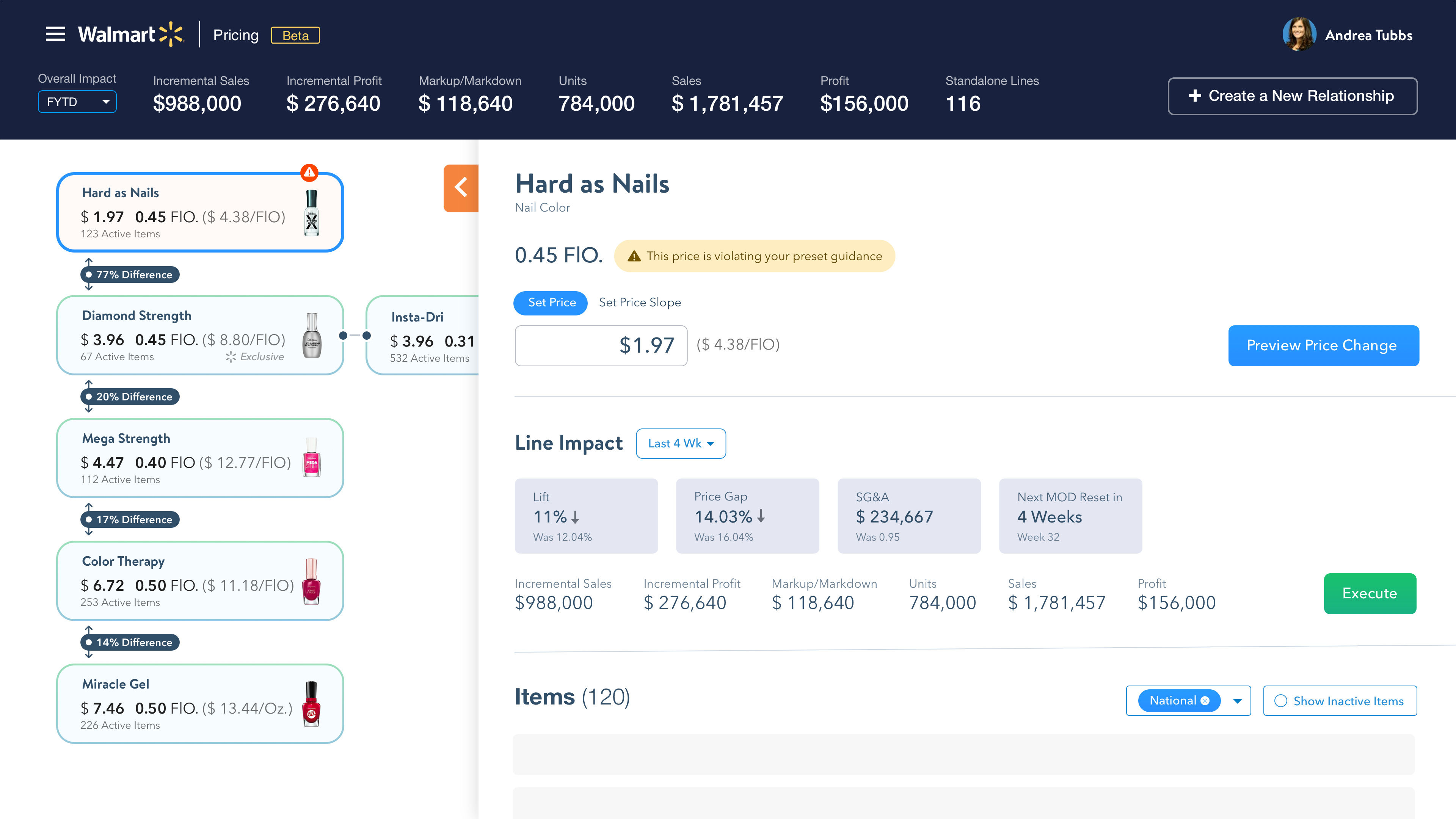The width and height of the screenshot is (1456, 819).
Task: Click the Nail Color subtitle
Action: point(542,207)
